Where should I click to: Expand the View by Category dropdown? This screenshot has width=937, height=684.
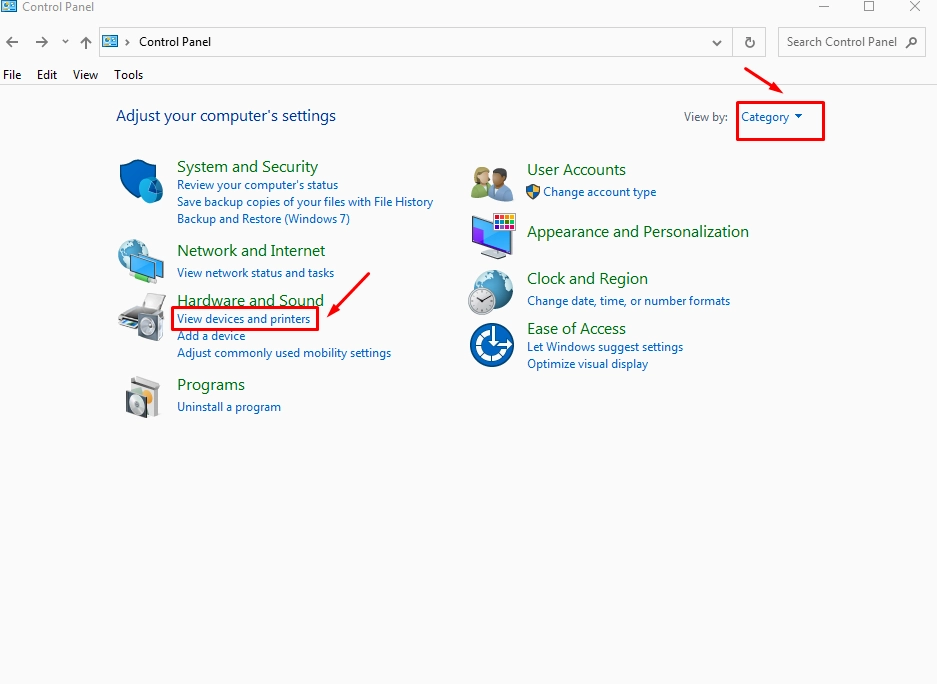772,117
